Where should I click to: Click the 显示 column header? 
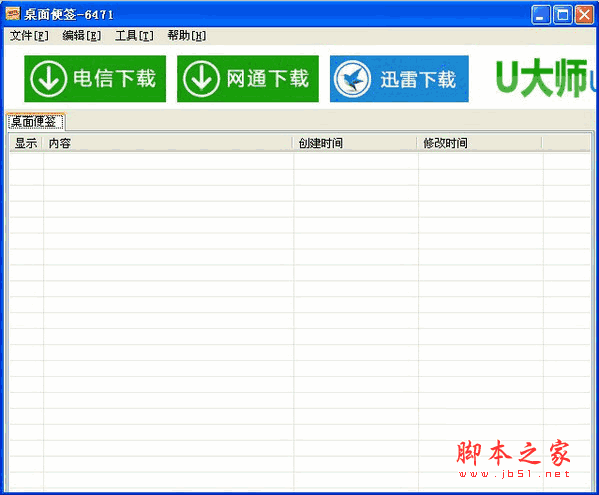pyautogui.click(x=26, y=143)
